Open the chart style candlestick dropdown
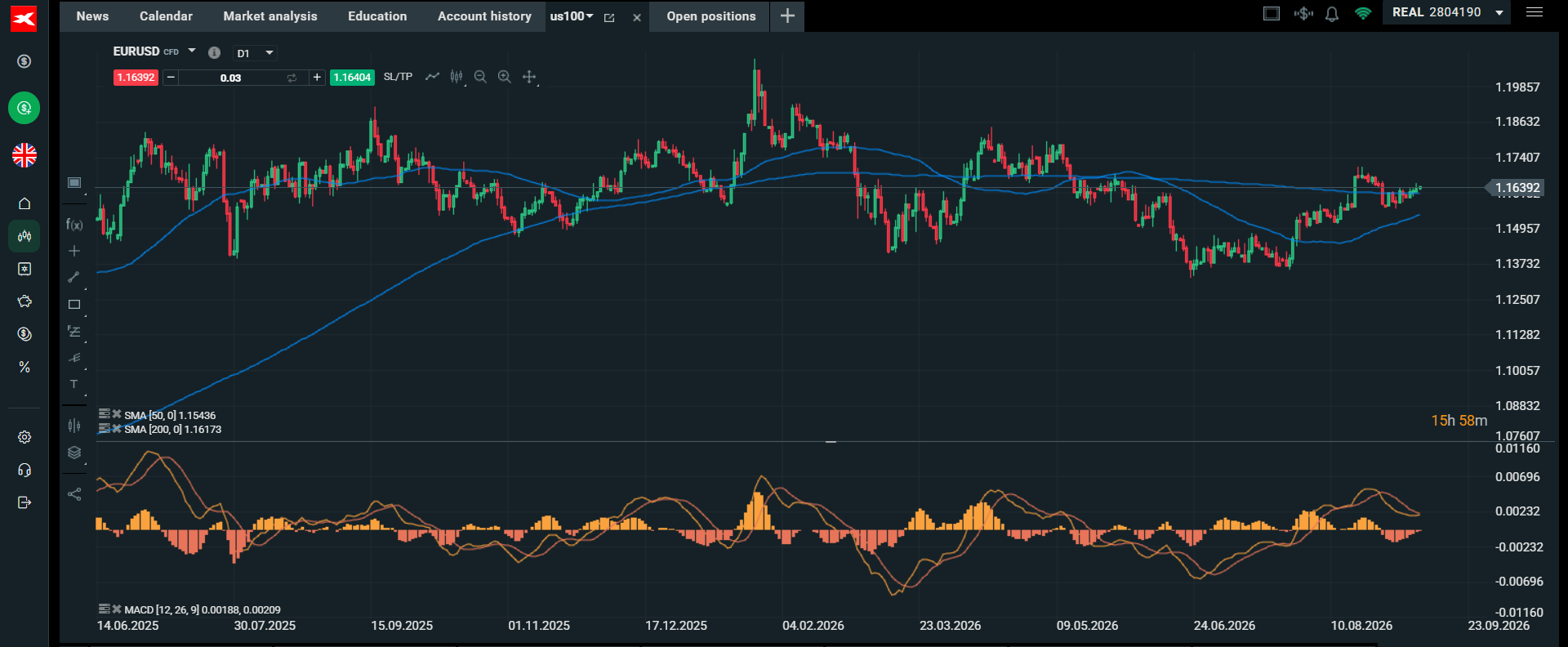The image size is (1568, 647). [457, 77]
